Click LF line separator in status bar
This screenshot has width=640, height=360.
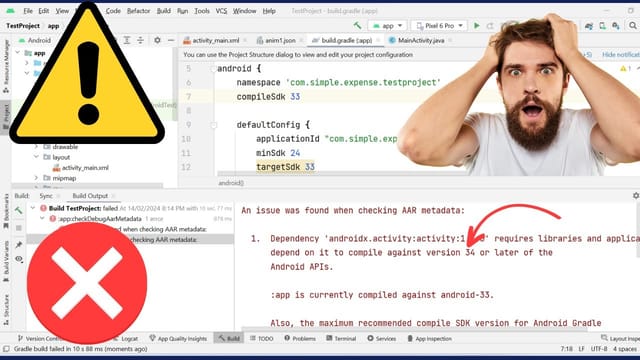pyautogui.click(x=581, y=349)
